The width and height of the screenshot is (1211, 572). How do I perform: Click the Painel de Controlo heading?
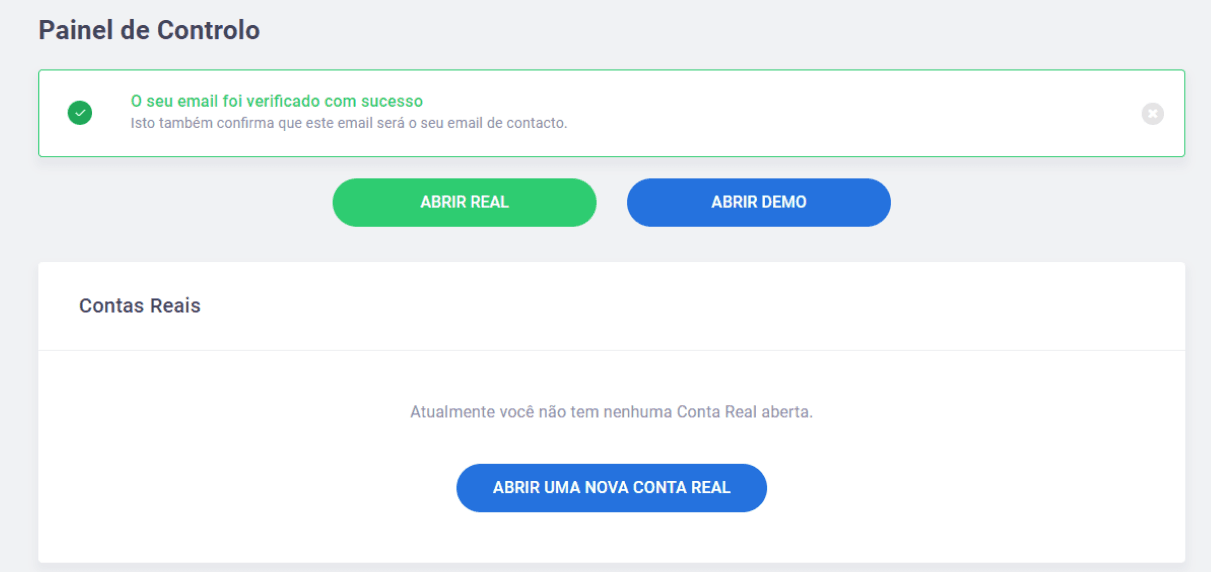pos(149,30)
